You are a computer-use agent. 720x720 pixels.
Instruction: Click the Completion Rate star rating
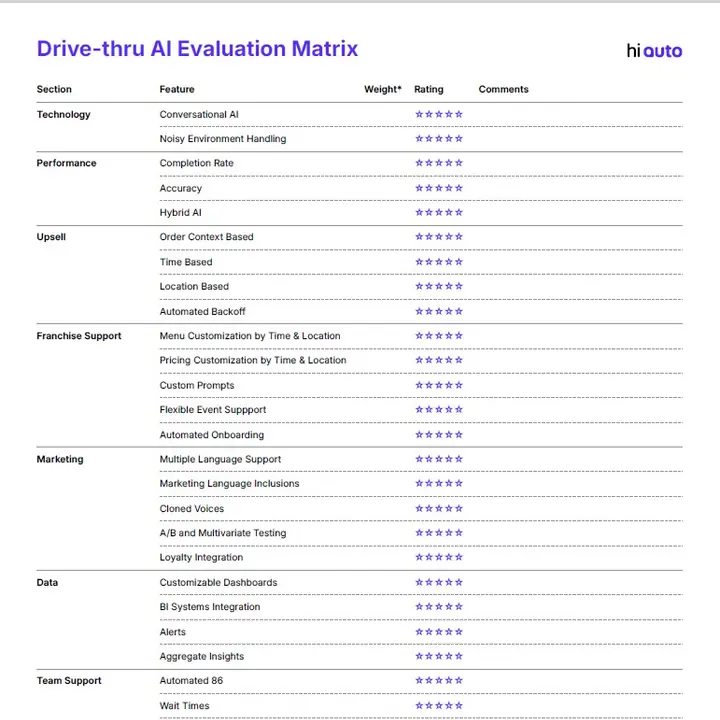click(439, 163)
